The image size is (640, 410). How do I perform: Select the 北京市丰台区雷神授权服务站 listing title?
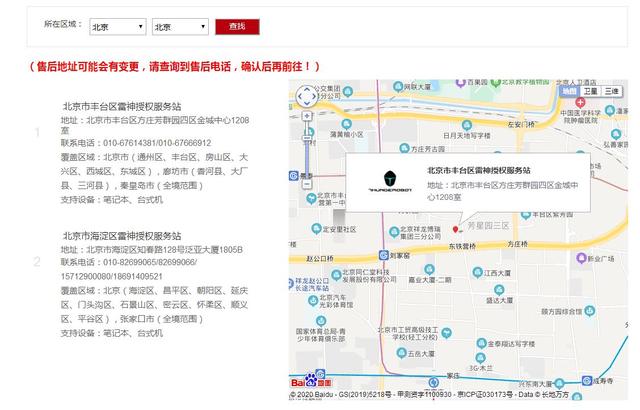coord(122,106)
